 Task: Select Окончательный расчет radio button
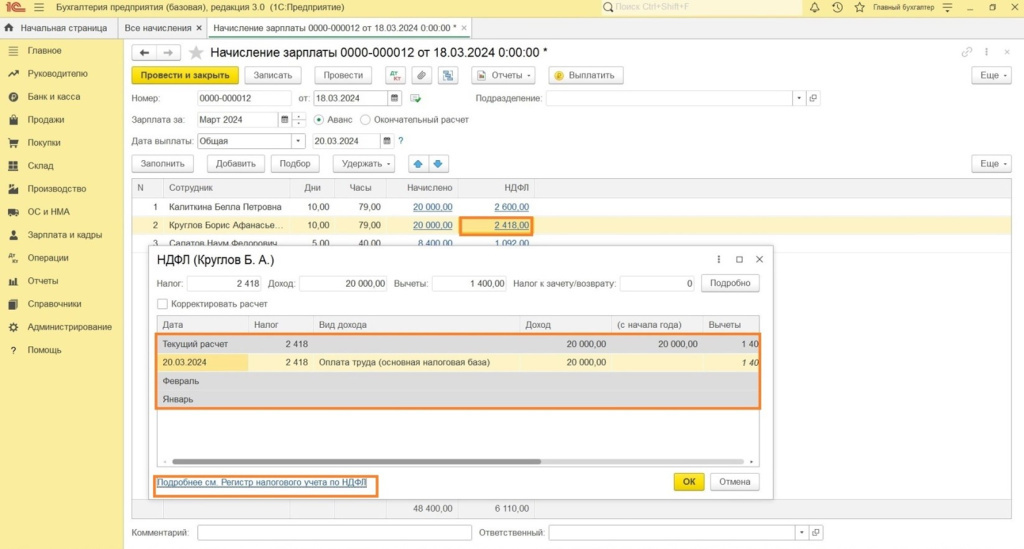click(x=365, y=120)
